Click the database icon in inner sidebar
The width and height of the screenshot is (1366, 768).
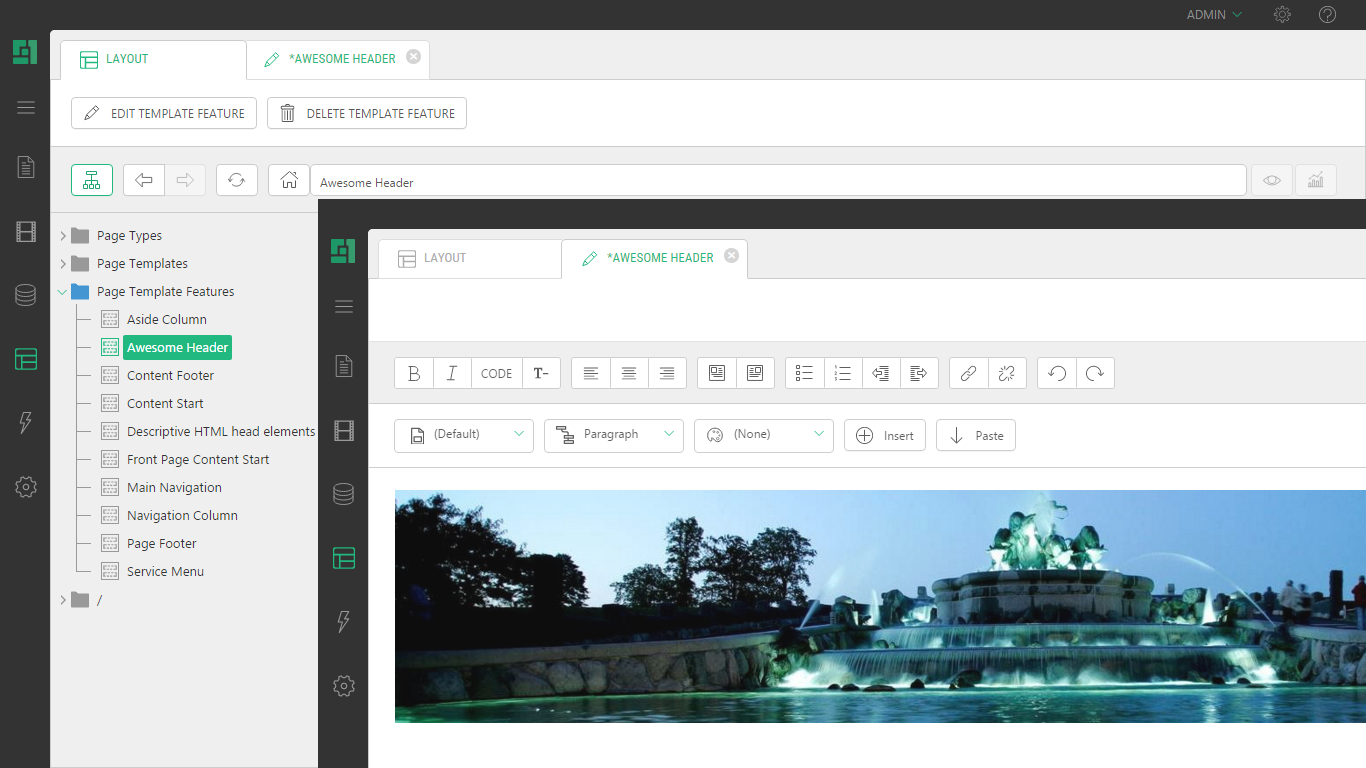[x=344, y=494]
